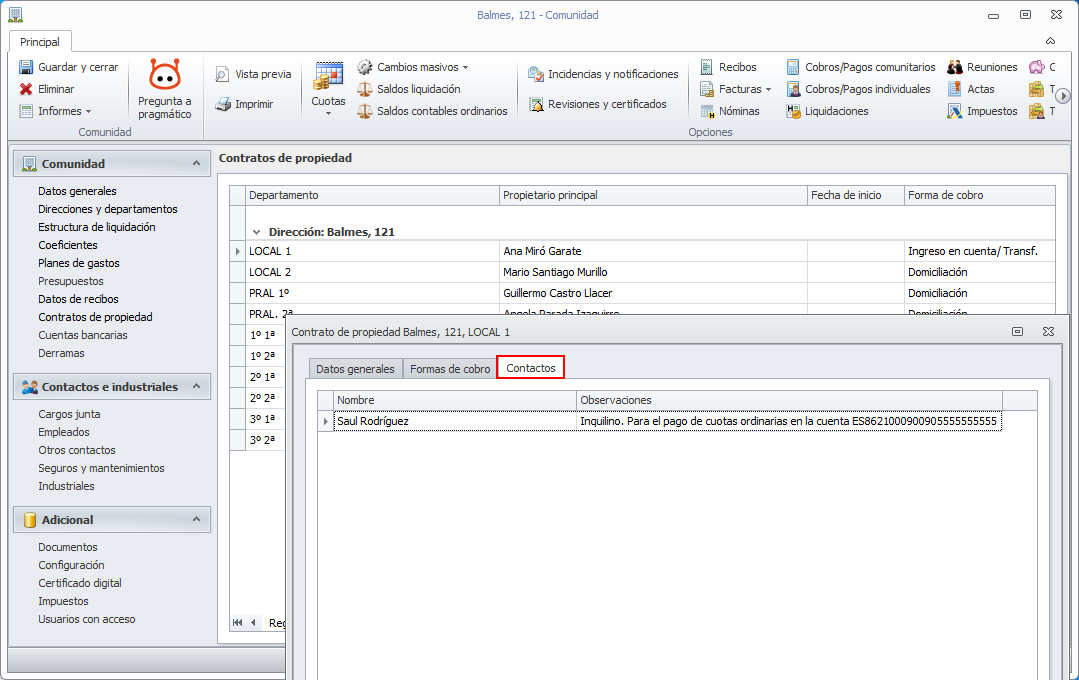This screenshot has height=680, width=1079.
Task: Click the Informes table icon
Action: coord(26,111)
